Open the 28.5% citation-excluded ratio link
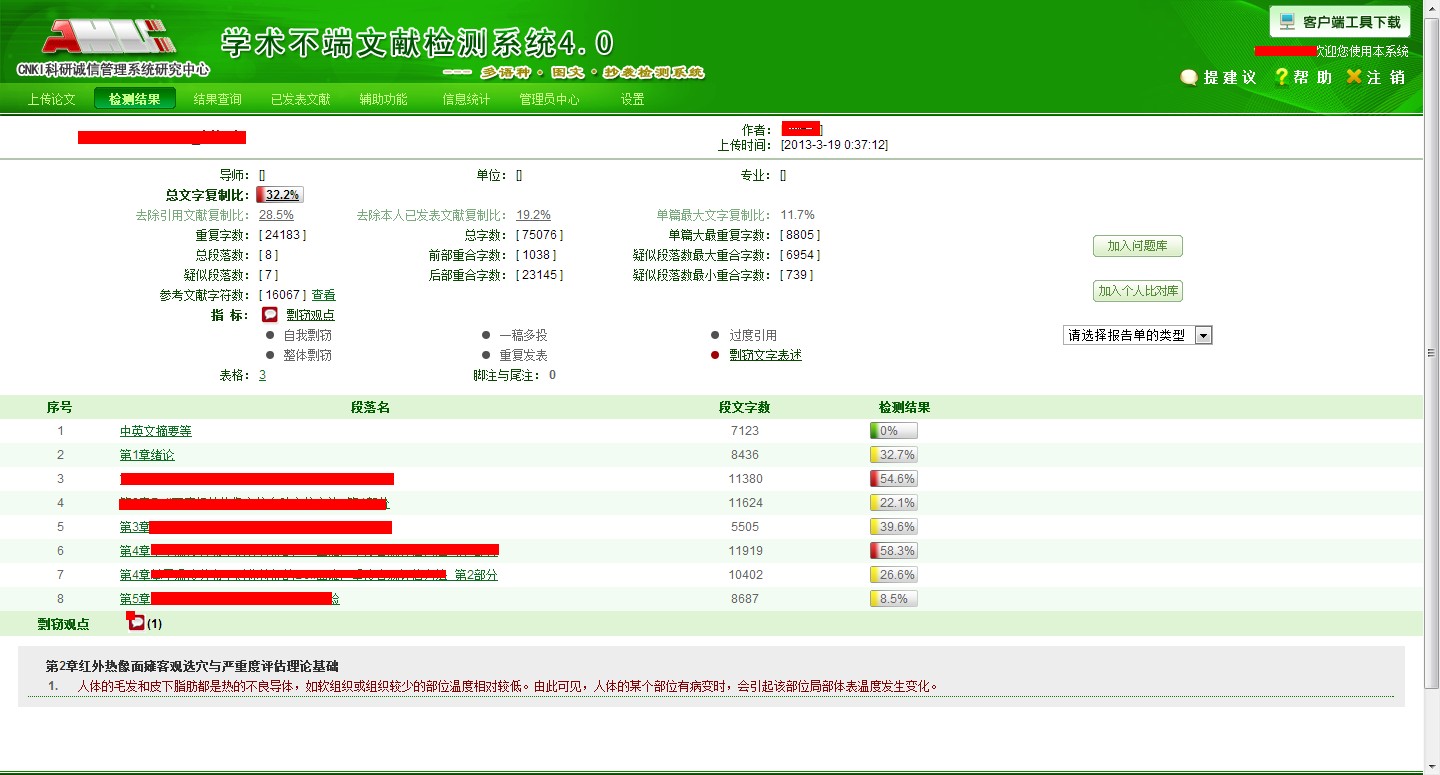Image resolution: width=1440 pixels, height=775 pixels. coord(276,215)
